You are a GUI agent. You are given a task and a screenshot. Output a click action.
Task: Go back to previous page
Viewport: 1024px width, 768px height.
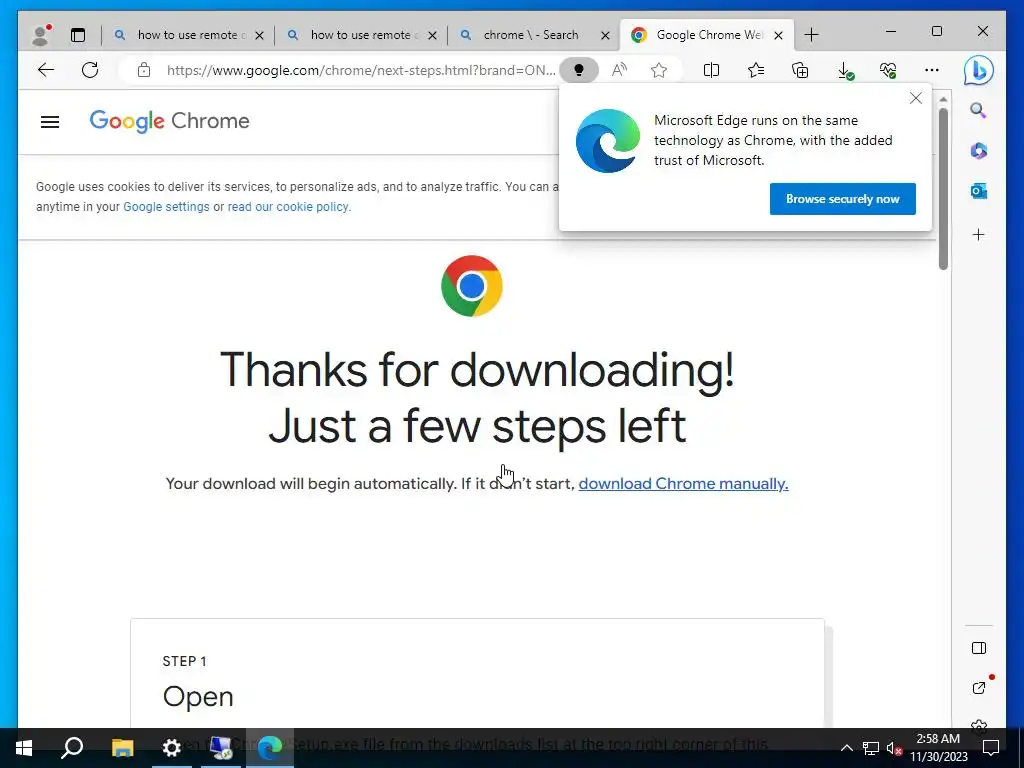[x=46, y=70]
